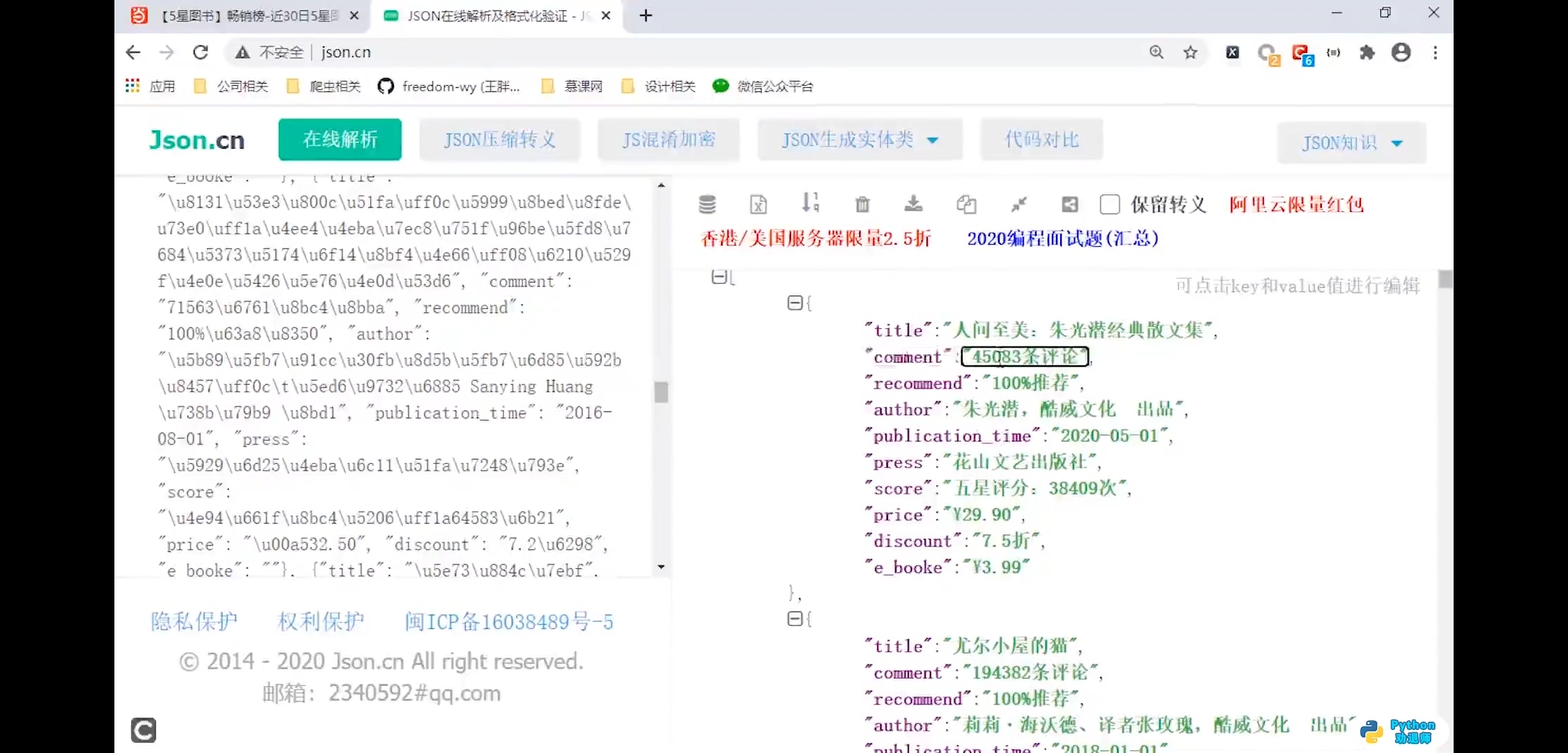The width and height of the screenshot is (1568, 753).
Task: Click the trash bin clear icon
Action: (863, 204)
